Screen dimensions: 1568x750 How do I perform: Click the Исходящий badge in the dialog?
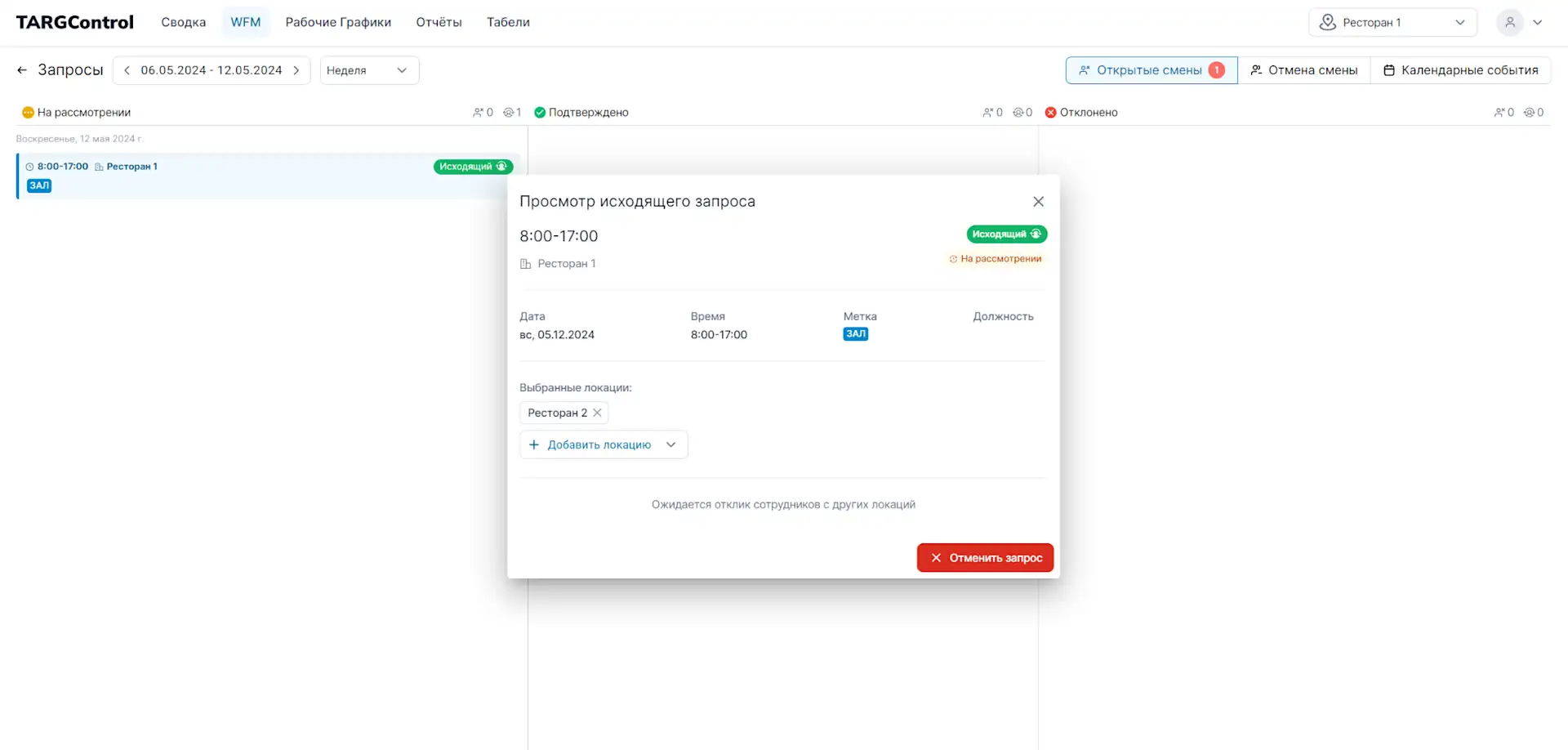click(1006, 234)
